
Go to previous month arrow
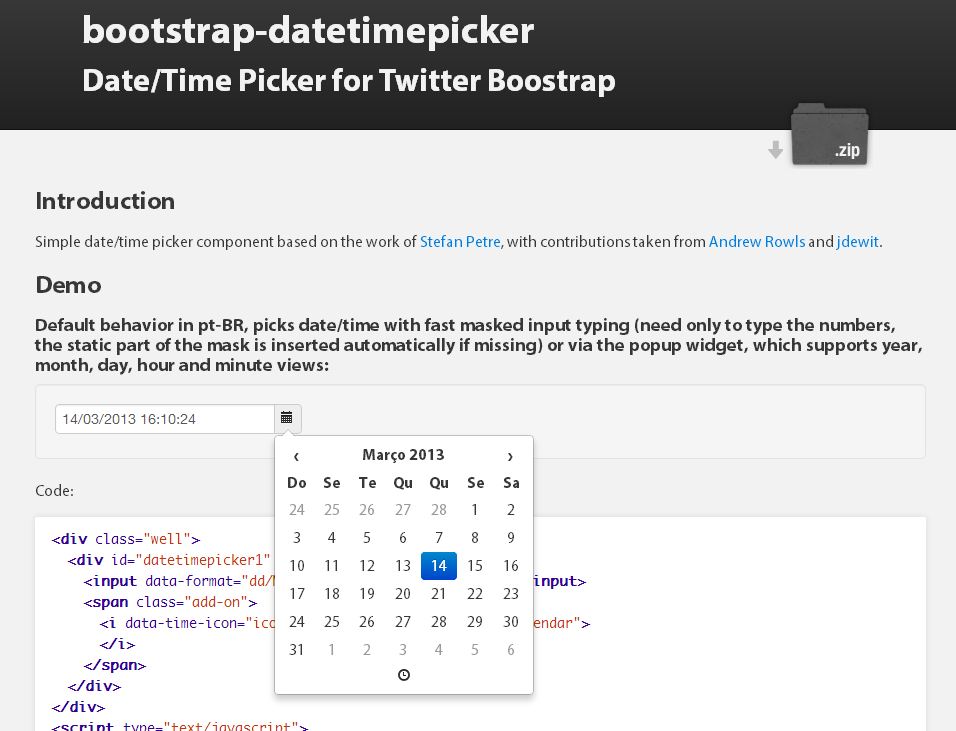coord(296,455)
